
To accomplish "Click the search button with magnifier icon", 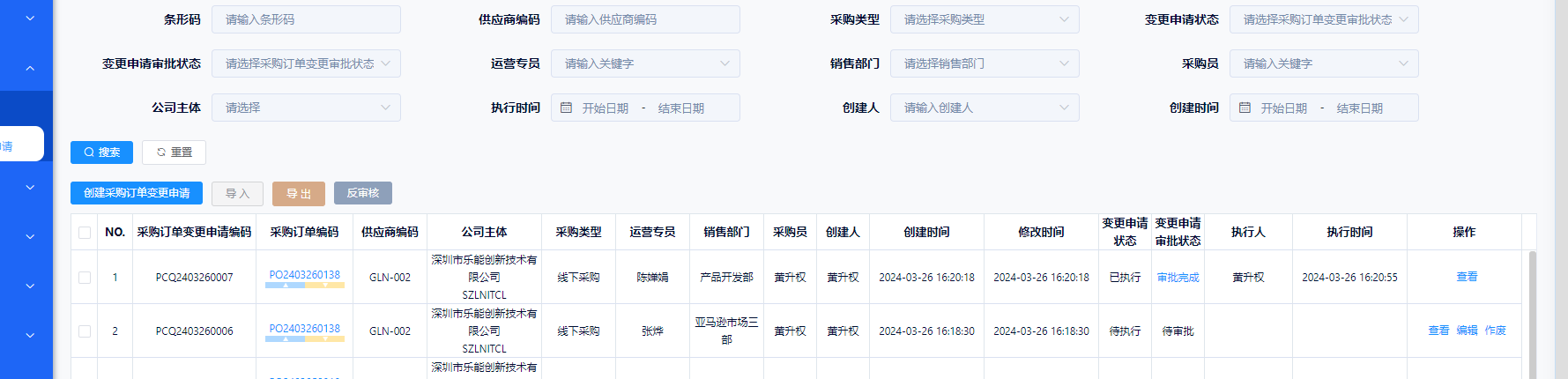I will pyautogui.click(x=101, y=152).
